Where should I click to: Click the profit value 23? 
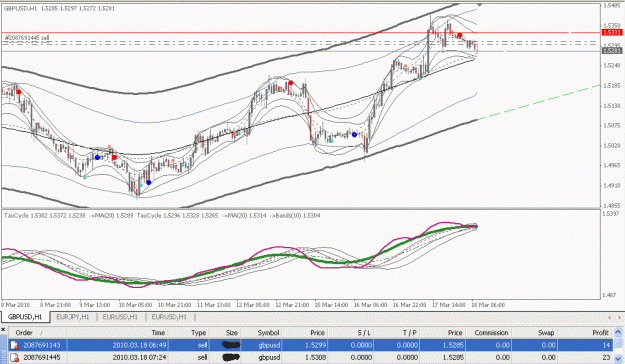[x=607, y=358]
